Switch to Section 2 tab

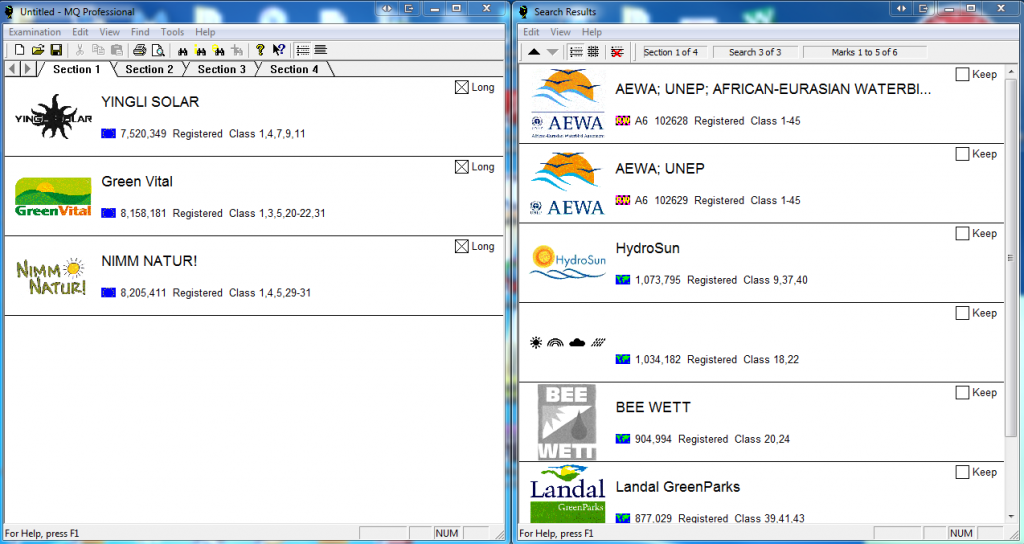pos(150,69)
